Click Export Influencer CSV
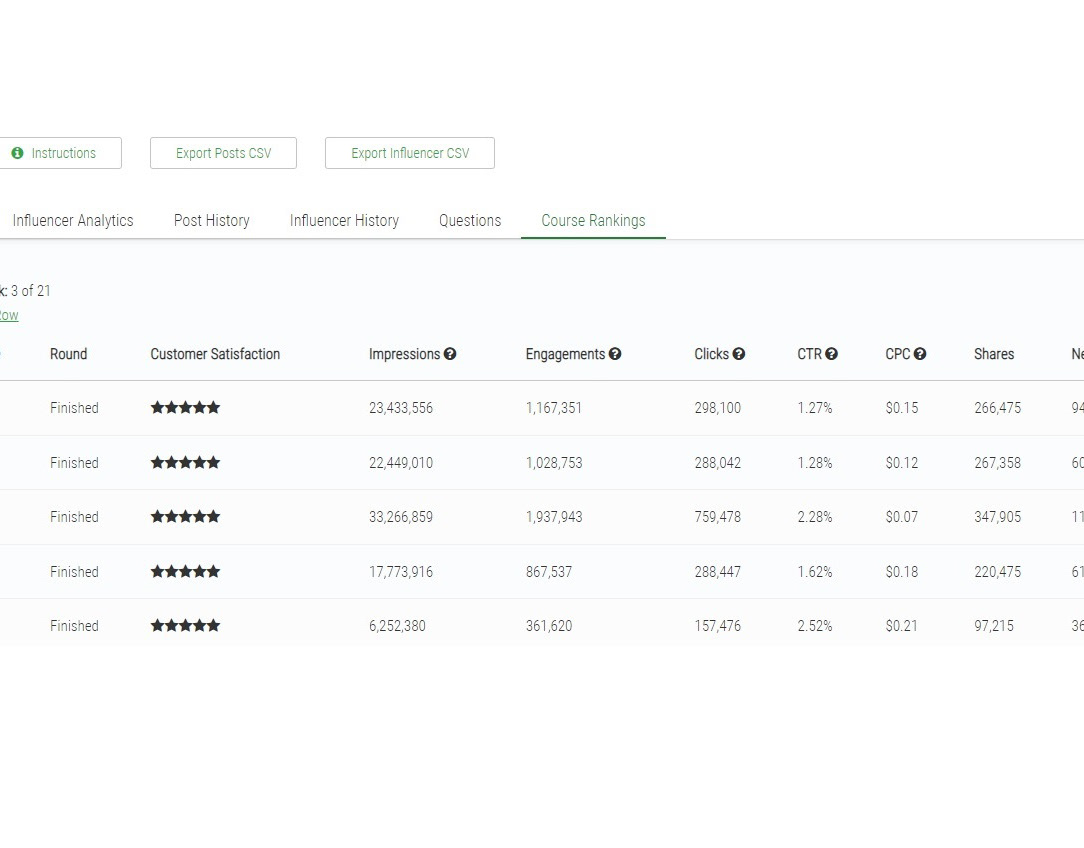The width and height of the screenshot is (1084, 848). [409, 153]
